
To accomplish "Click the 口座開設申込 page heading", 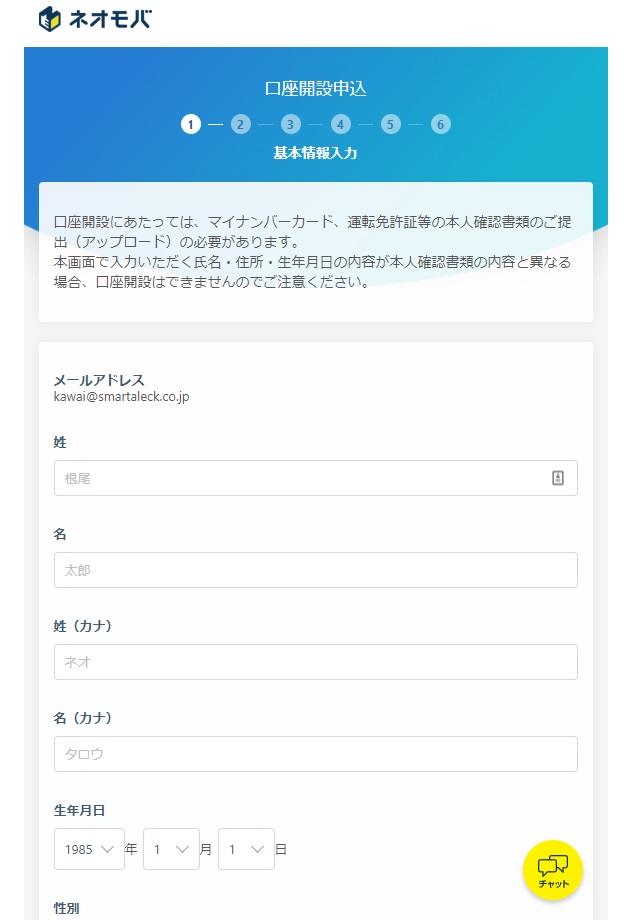I will (x=315, y=88).
